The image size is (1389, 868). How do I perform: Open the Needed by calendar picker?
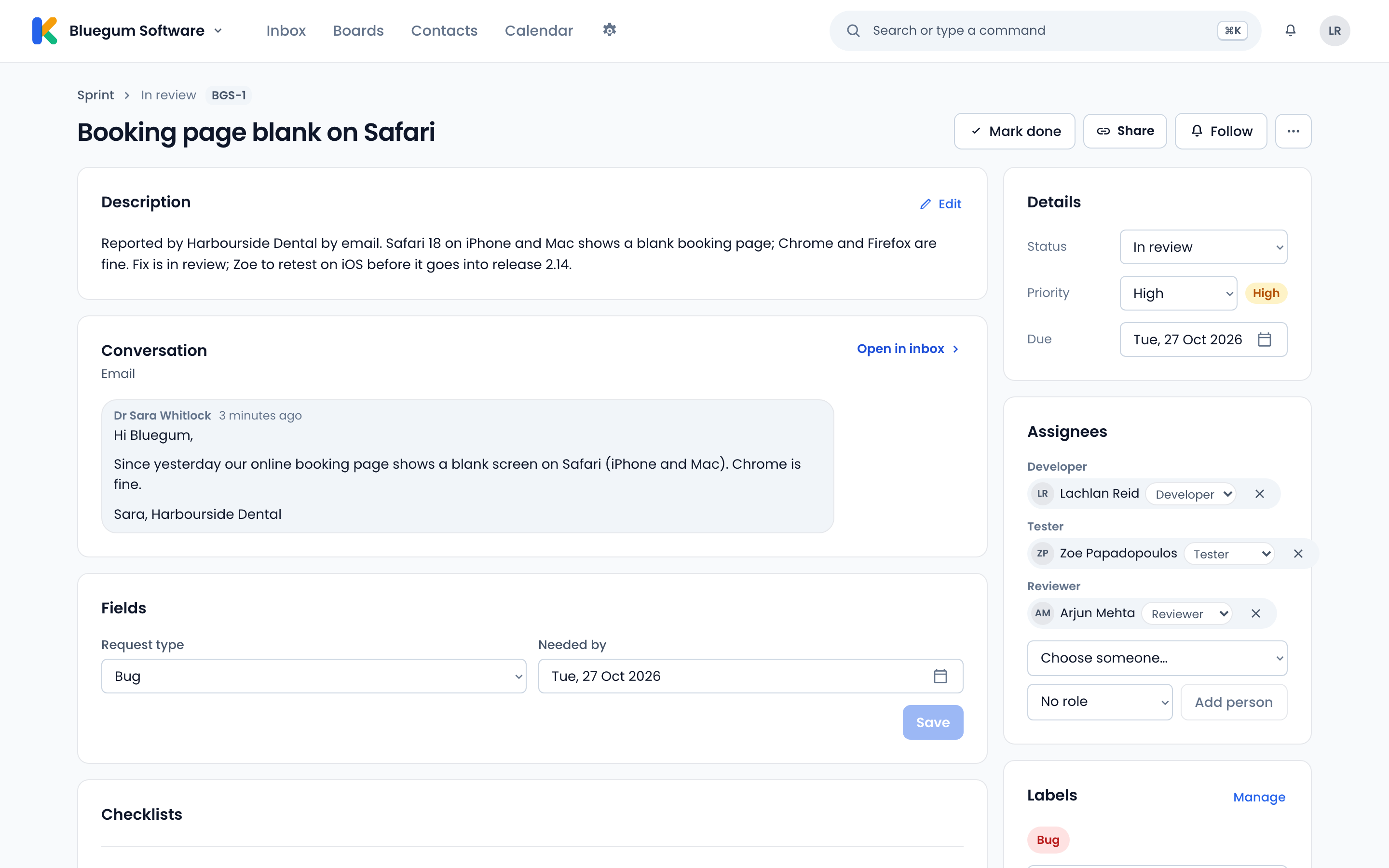click(940, 676)
